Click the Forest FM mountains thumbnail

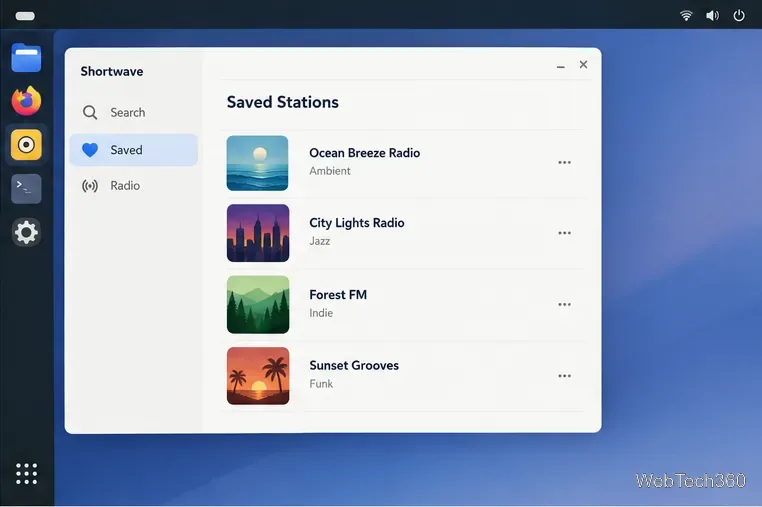(258, 304)
